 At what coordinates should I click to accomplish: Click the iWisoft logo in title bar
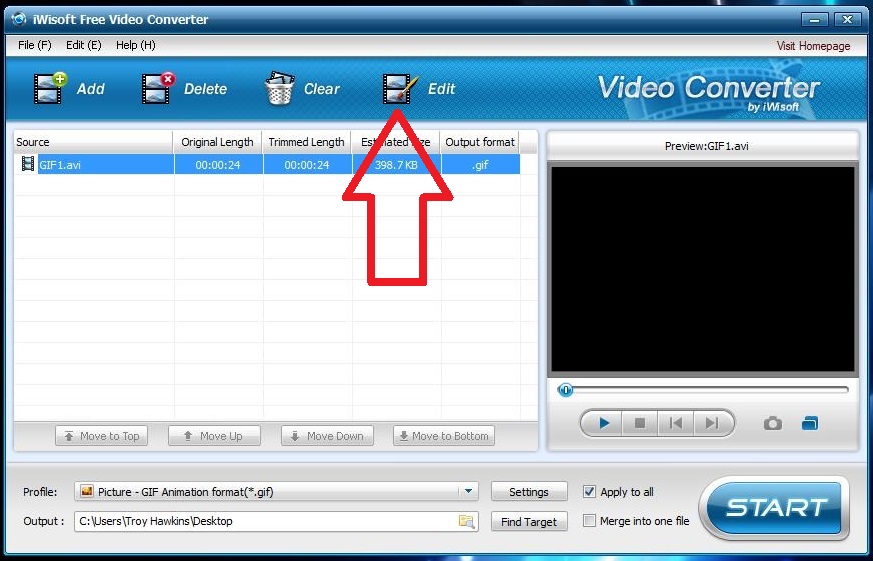19,19
